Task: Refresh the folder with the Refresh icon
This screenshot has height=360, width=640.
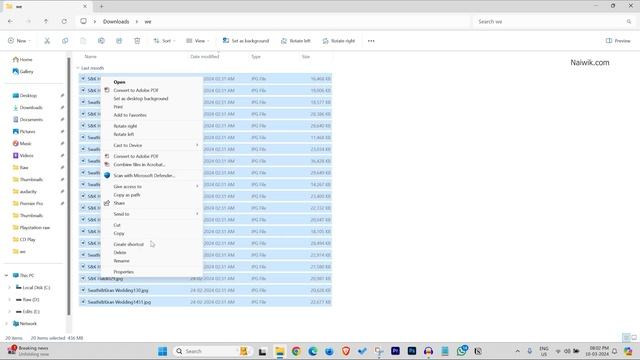Action: click(x=64, y=21)
